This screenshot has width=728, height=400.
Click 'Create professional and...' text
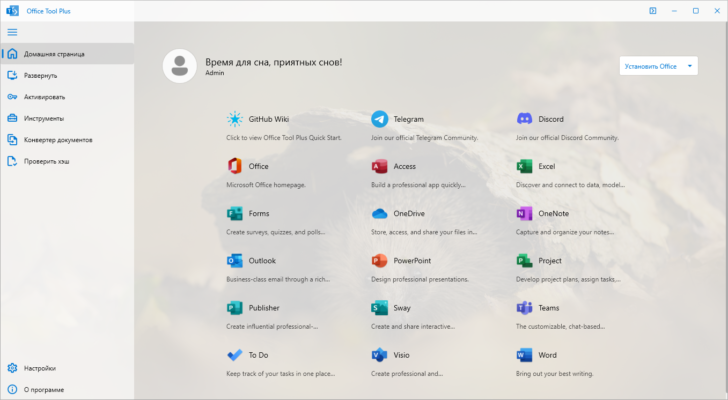[407, 374]
